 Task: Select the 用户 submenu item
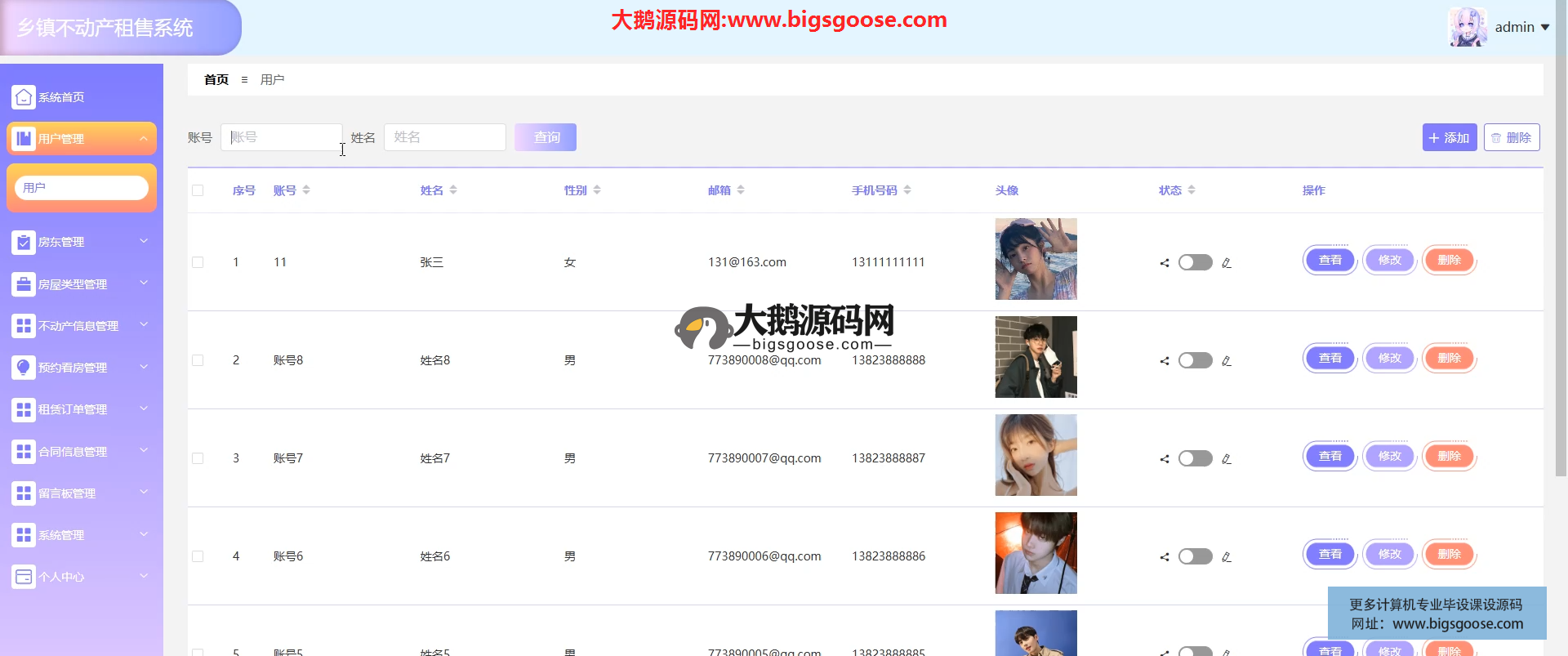81,188
